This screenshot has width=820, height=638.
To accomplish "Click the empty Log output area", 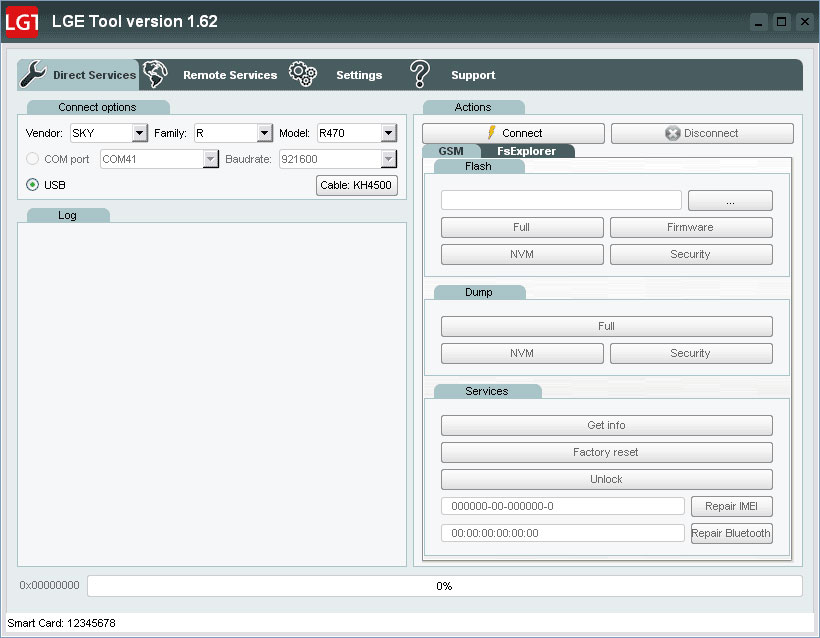I will point(212,394).
